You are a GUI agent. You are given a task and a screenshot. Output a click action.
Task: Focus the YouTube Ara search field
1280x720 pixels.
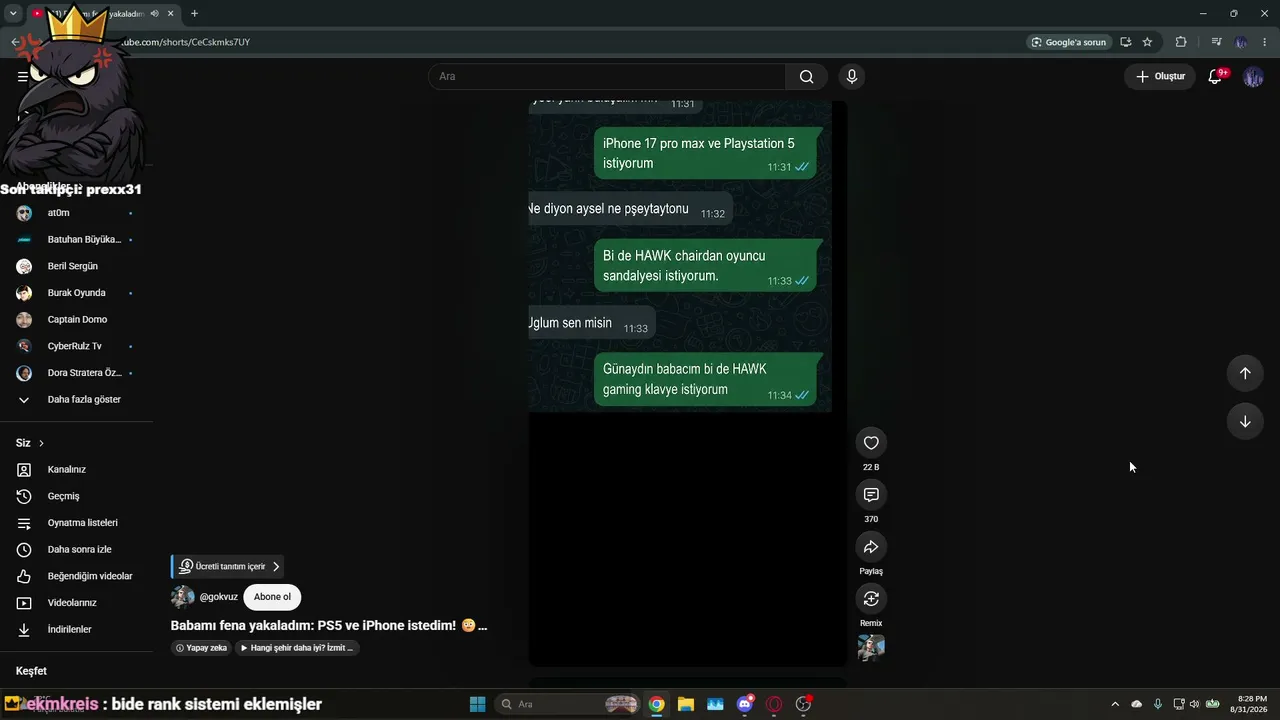click(x=607, y=77)
